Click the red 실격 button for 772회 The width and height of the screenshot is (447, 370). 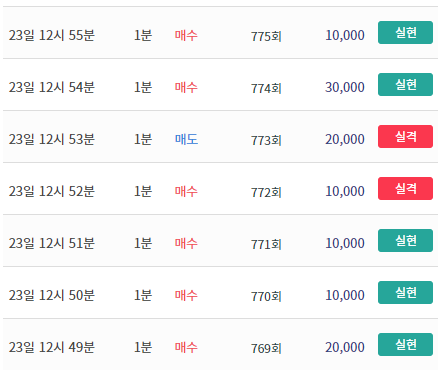[x=405, y=189]
